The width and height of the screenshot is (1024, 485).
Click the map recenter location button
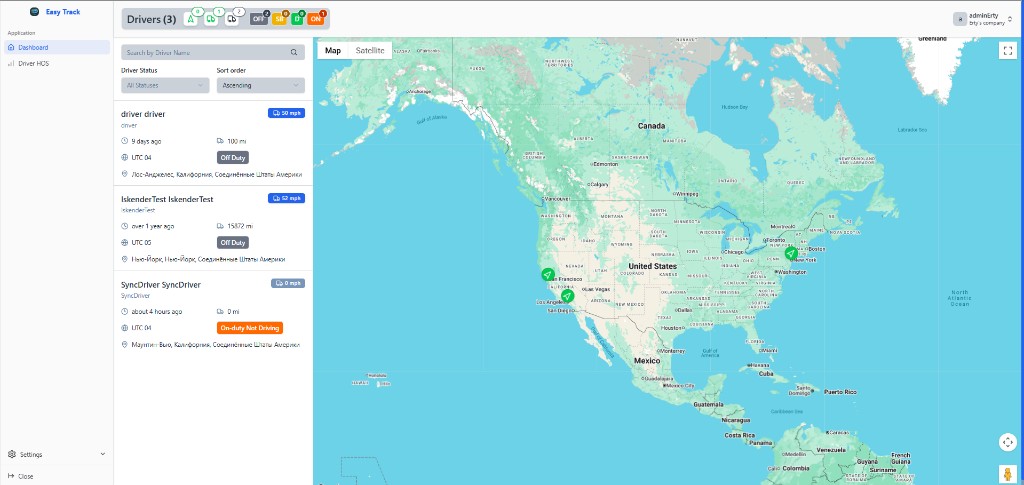[1008, 442]
